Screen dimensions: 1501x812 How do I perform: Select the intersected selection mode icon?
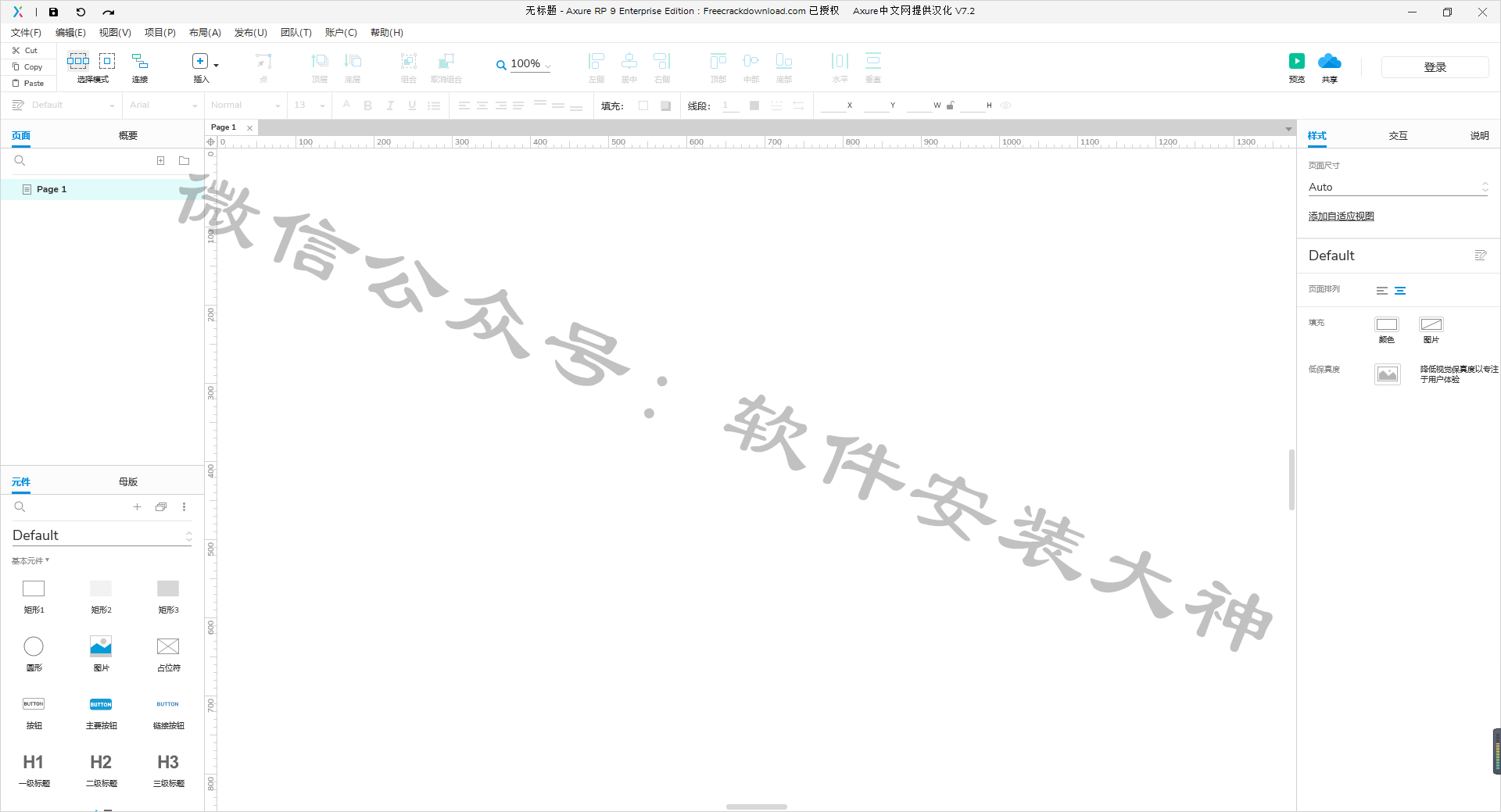coord(78,61)
